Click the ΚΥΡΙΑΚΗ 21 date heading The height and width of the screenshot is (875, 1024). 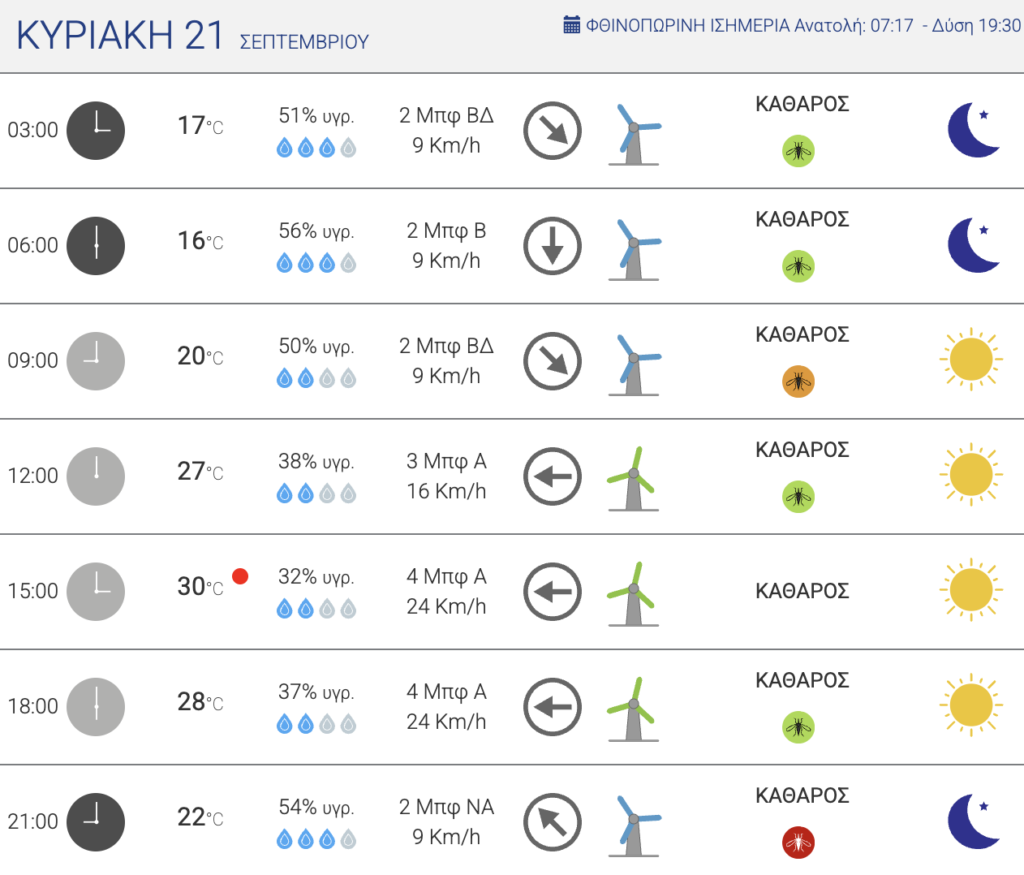[120, 35]
